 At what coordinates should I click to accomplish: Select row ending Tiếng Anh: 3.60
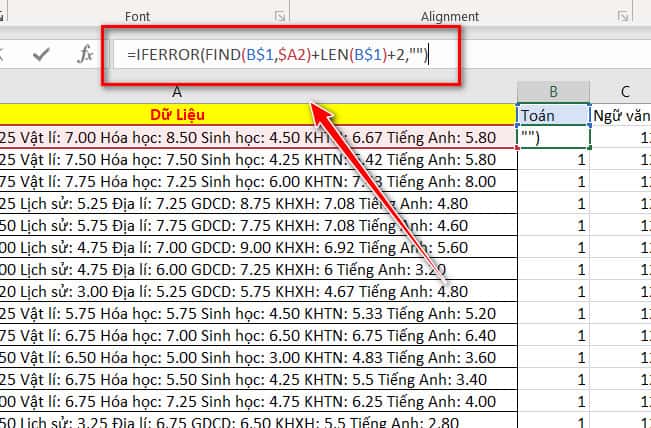coord(257,358)
